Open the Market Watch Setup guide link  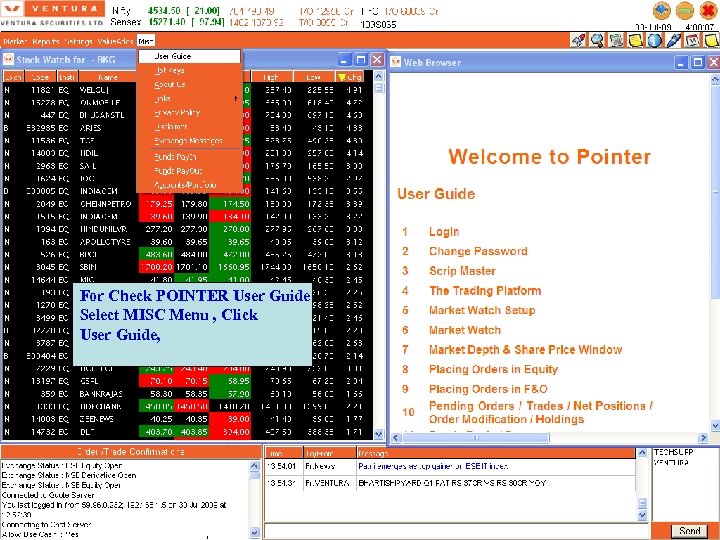pos(482,310)
